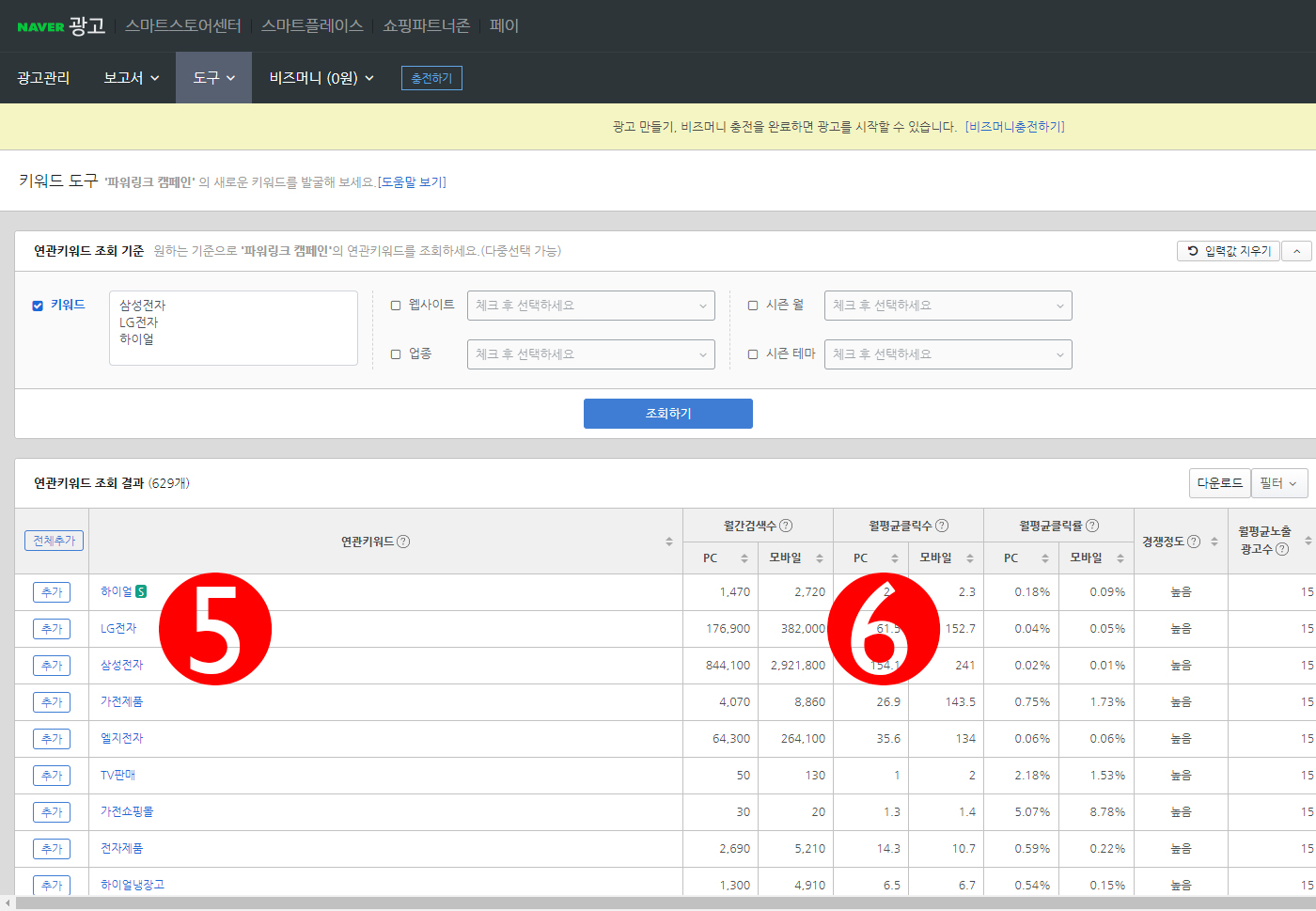Open the 하이얼냉장고 keyword link

click(133, 885)
